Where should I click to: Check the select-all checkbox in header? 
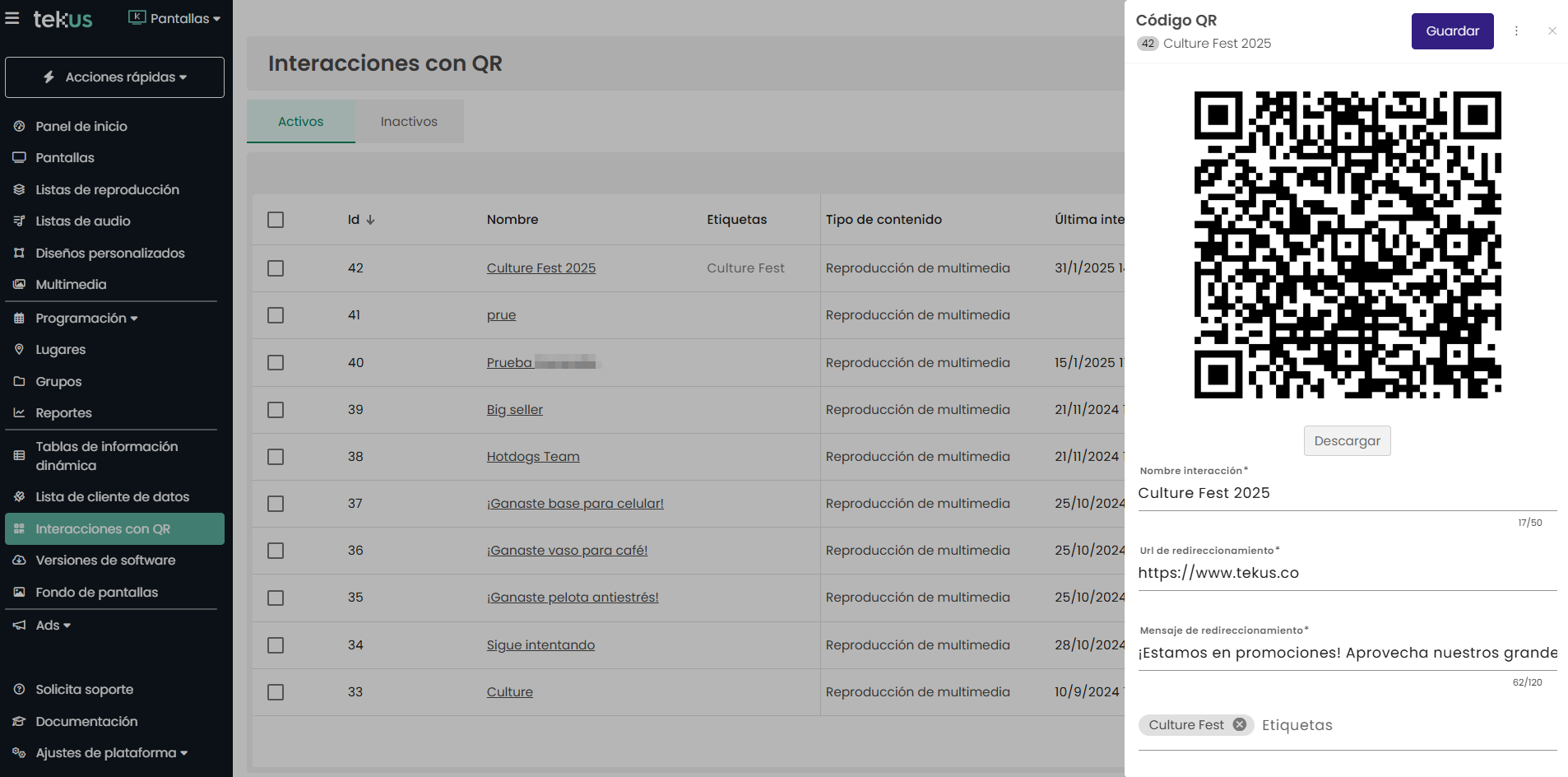276,220
